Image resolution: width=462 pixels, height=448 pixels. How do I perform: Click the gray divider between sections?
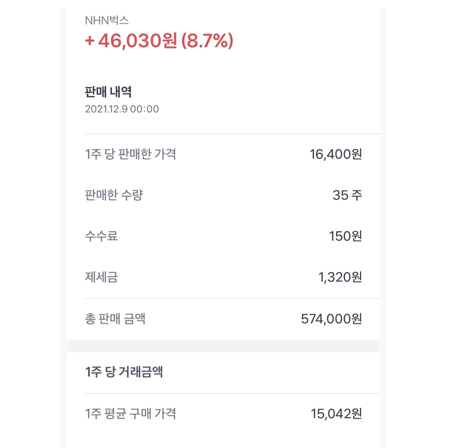point(224,346)
